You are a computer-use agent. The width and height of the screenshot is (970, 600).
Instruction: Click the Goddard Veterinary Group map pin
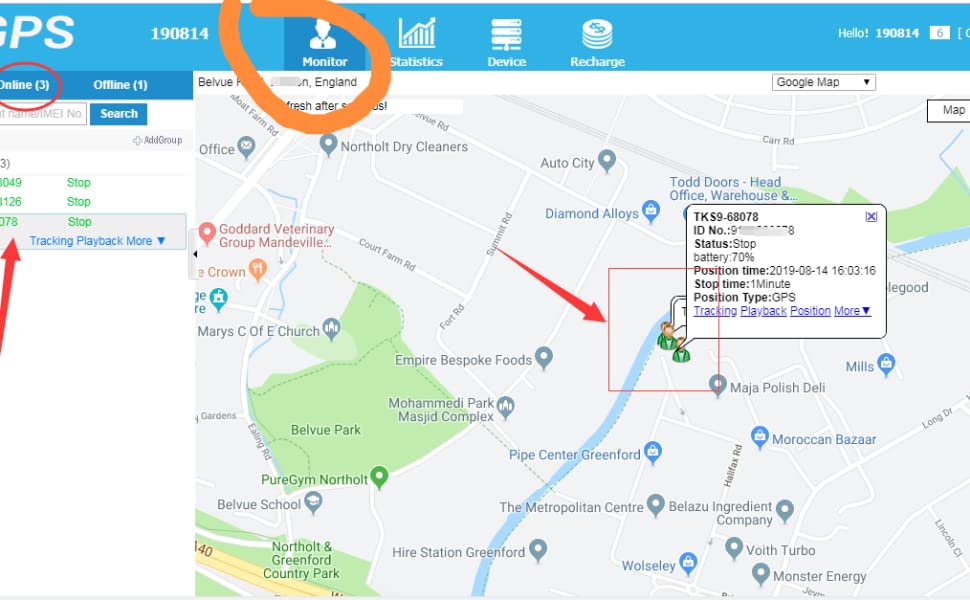click(x=207, y=233)
